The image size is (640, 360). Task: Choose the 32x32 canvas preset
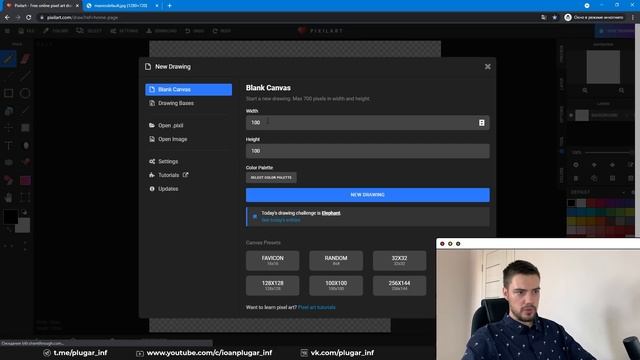coord(399,260)
